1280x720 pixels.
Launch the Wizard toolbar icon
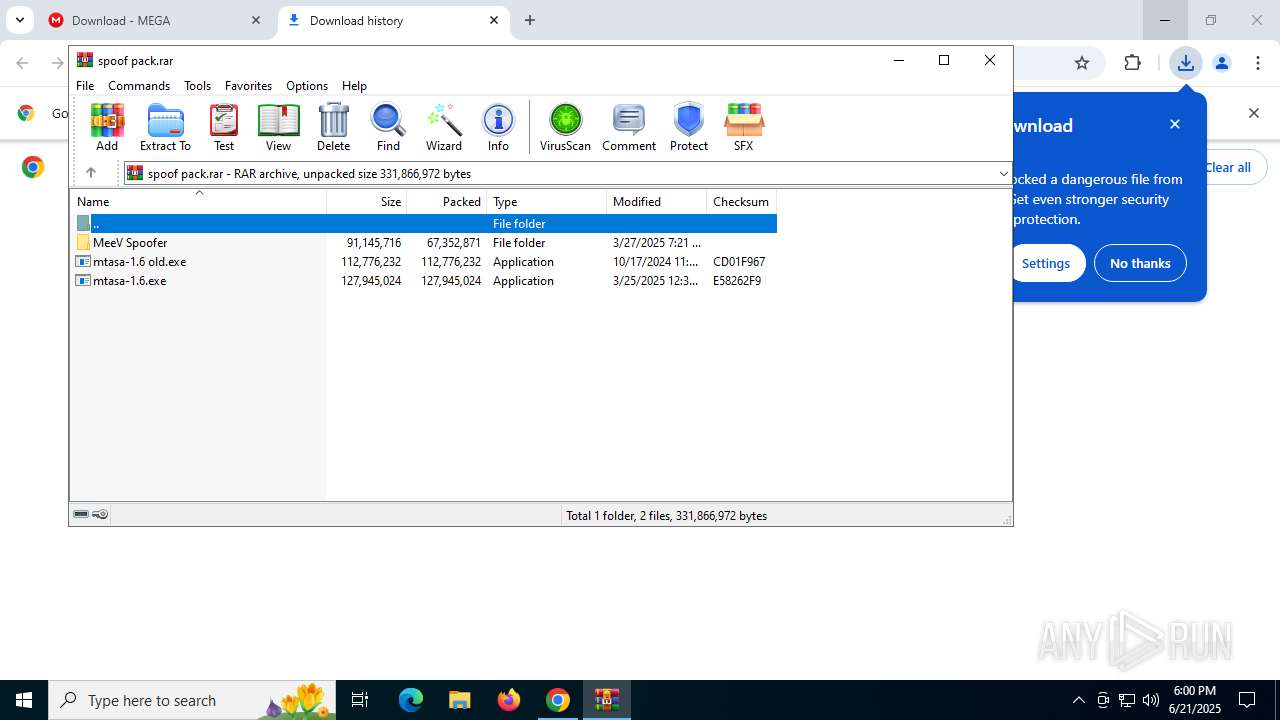pos(444,127)
